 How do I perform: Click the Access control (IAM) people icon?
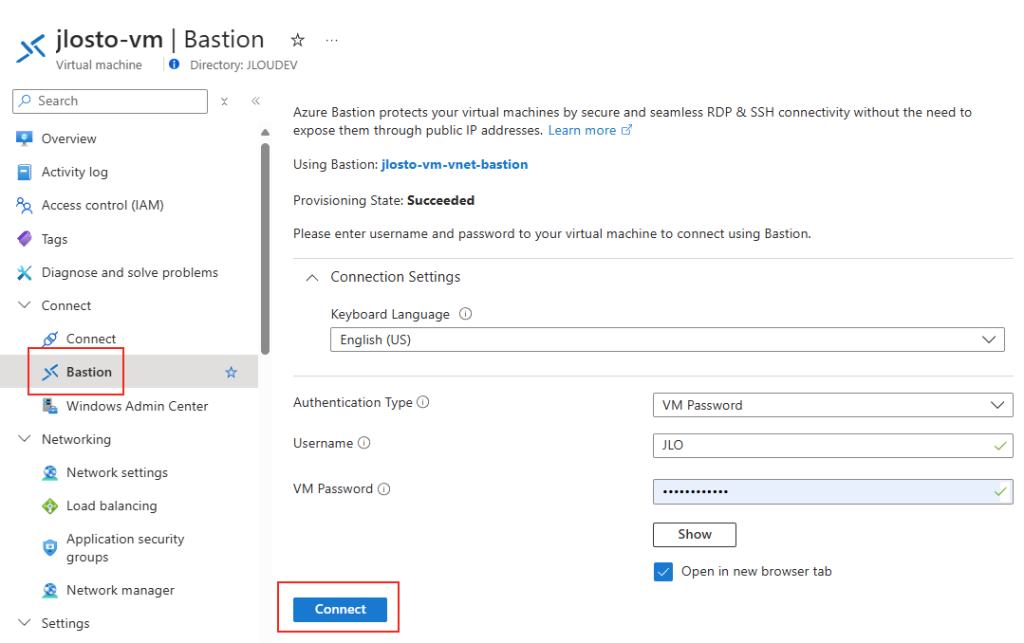[x=24, y=205]
